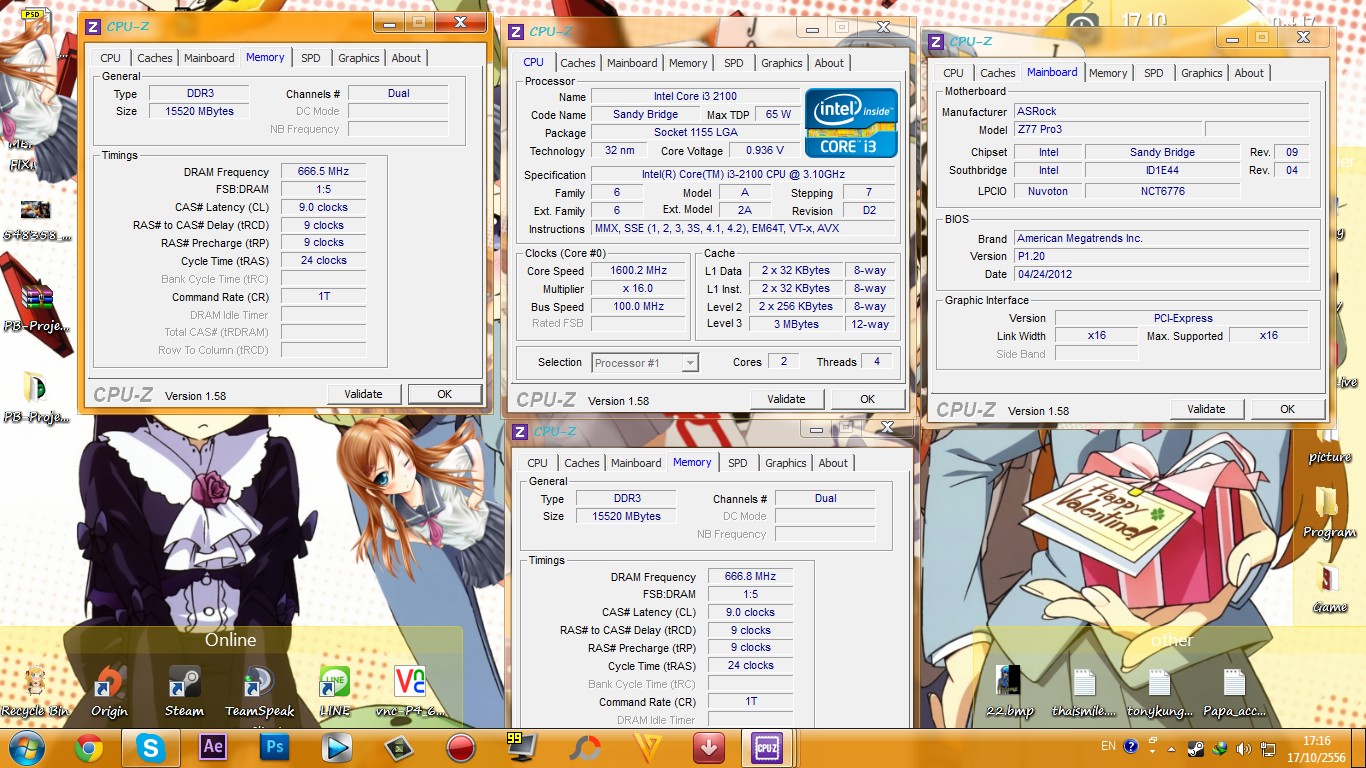Switch to Caches tab in the CPU window
Image resolution: width=1366 pixels, height=768 pixels.
578,63
